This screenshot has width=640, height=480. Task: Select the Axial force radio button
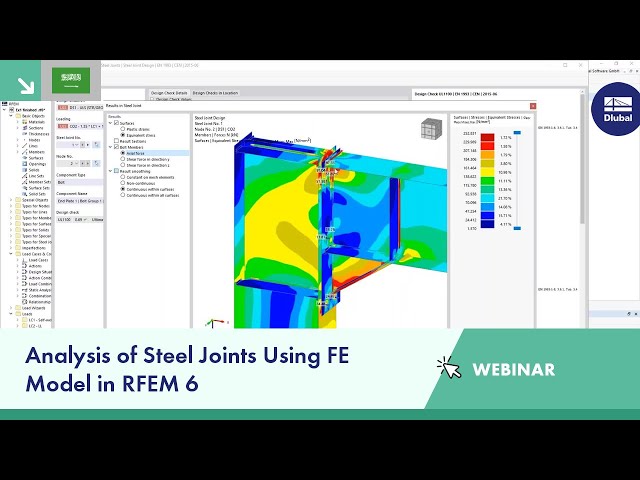pyautogui.click(x=122, y=153)
